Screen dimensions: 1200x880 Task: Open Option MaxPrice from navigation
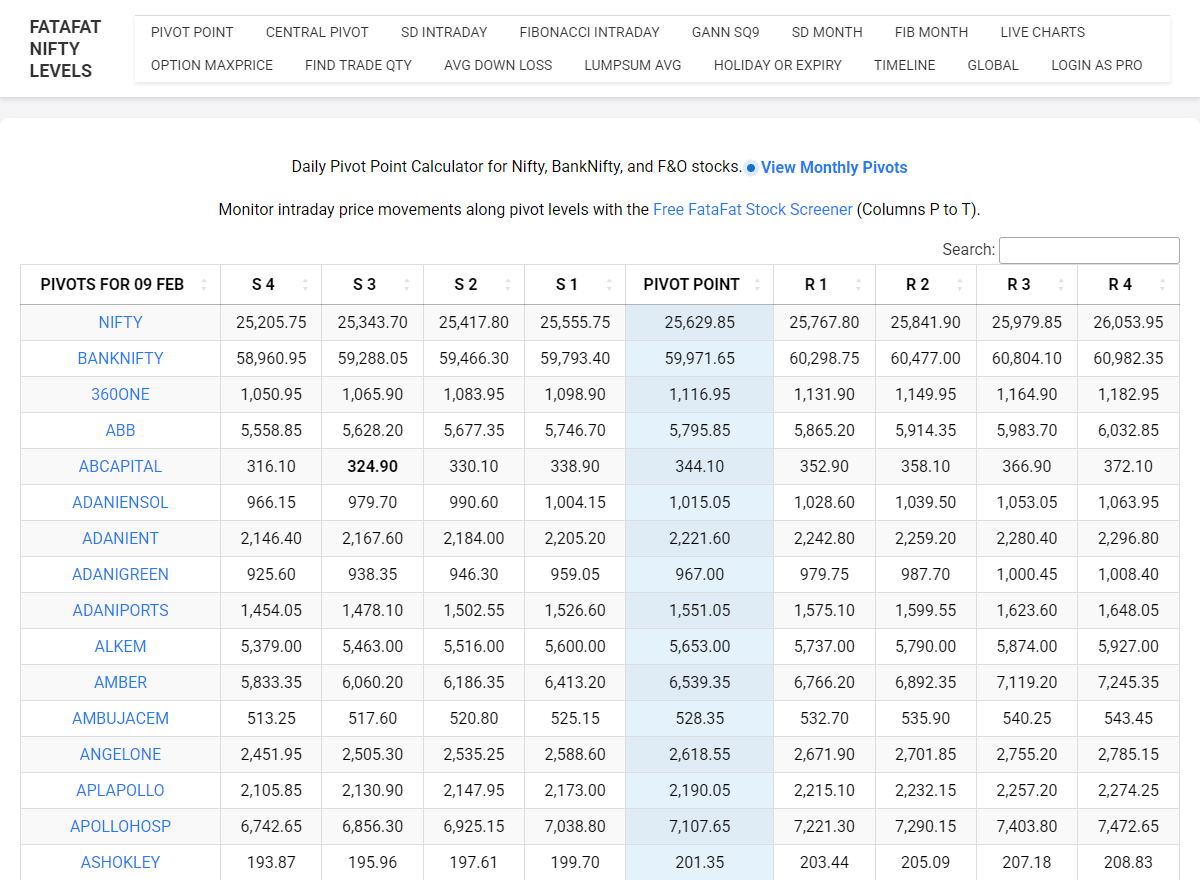[x=211, y=65]
